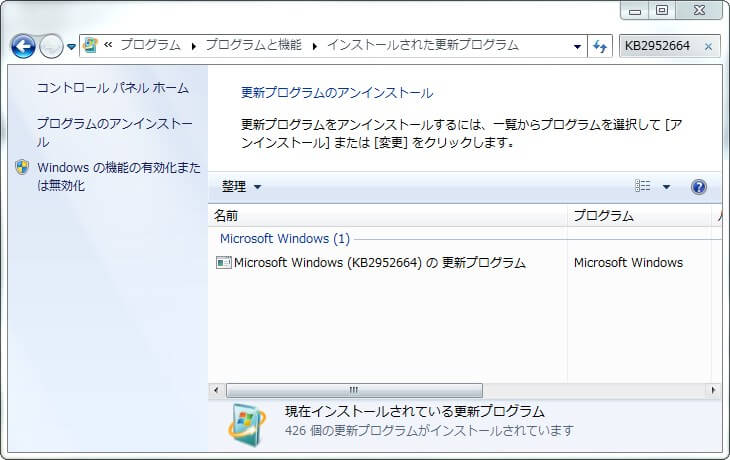Click 更新プログラムのアンインストール heading
The width and height of the screenshot is (730, 460).
(337, 93)
